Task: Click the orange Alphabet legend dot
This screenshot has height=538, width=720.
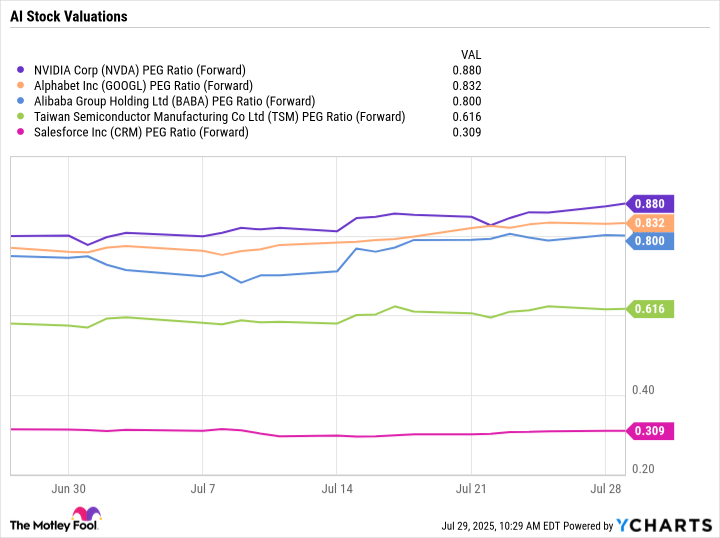Action: coord(20,85)
